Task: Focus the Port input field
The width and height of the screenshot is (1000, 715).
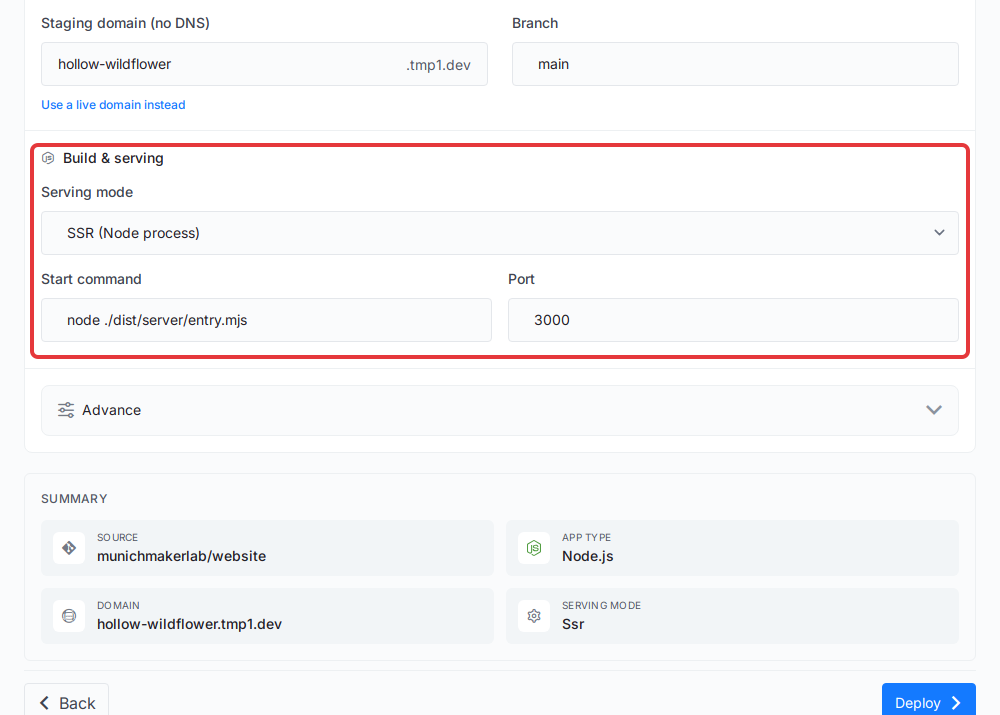Action: coord(733,320)
